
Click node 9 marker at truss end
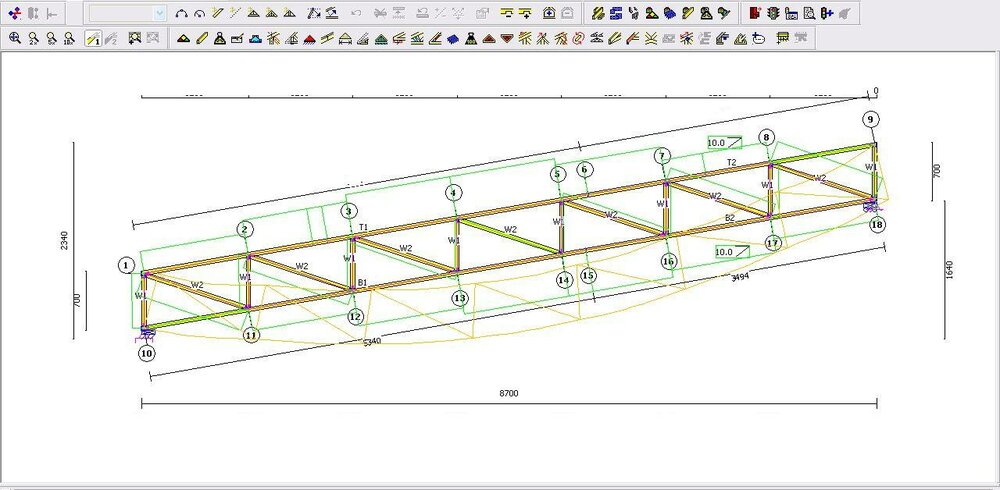[x=871, y=119]
